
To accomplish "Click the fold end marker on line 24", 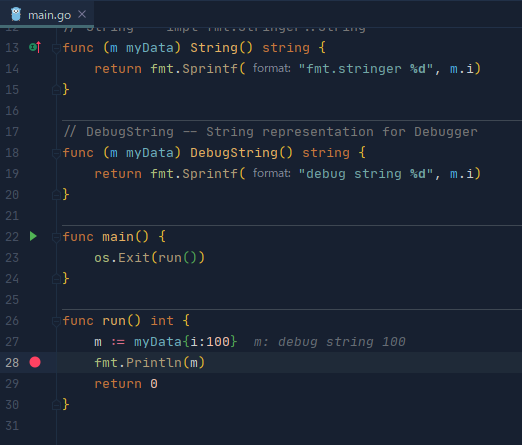I will 56,279.
